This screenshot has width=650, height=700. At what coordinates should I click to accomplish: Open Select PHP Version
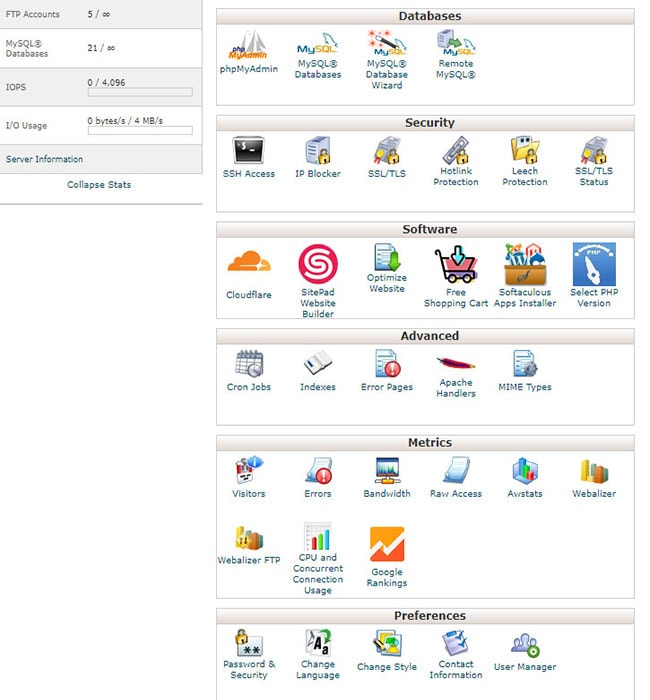594,275
